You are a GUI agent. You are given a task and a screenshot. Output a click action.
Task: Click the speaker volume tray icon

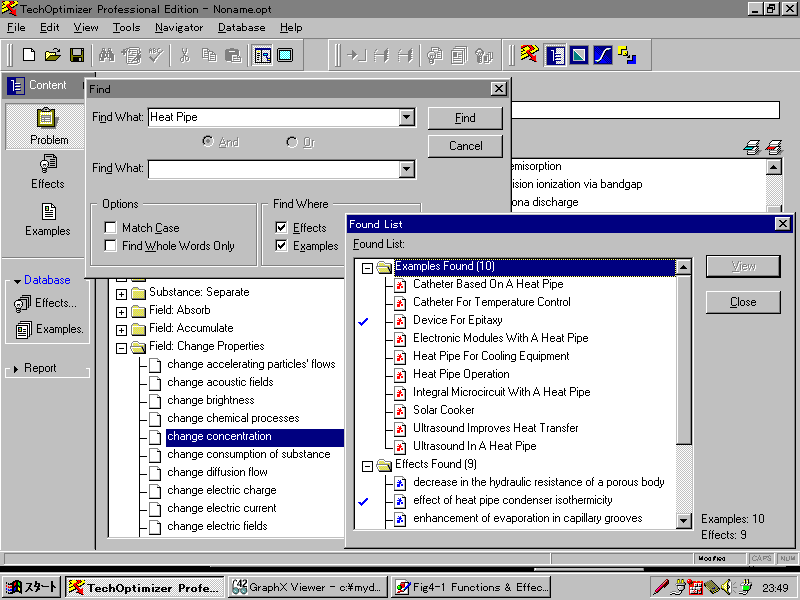coord(727,587)
